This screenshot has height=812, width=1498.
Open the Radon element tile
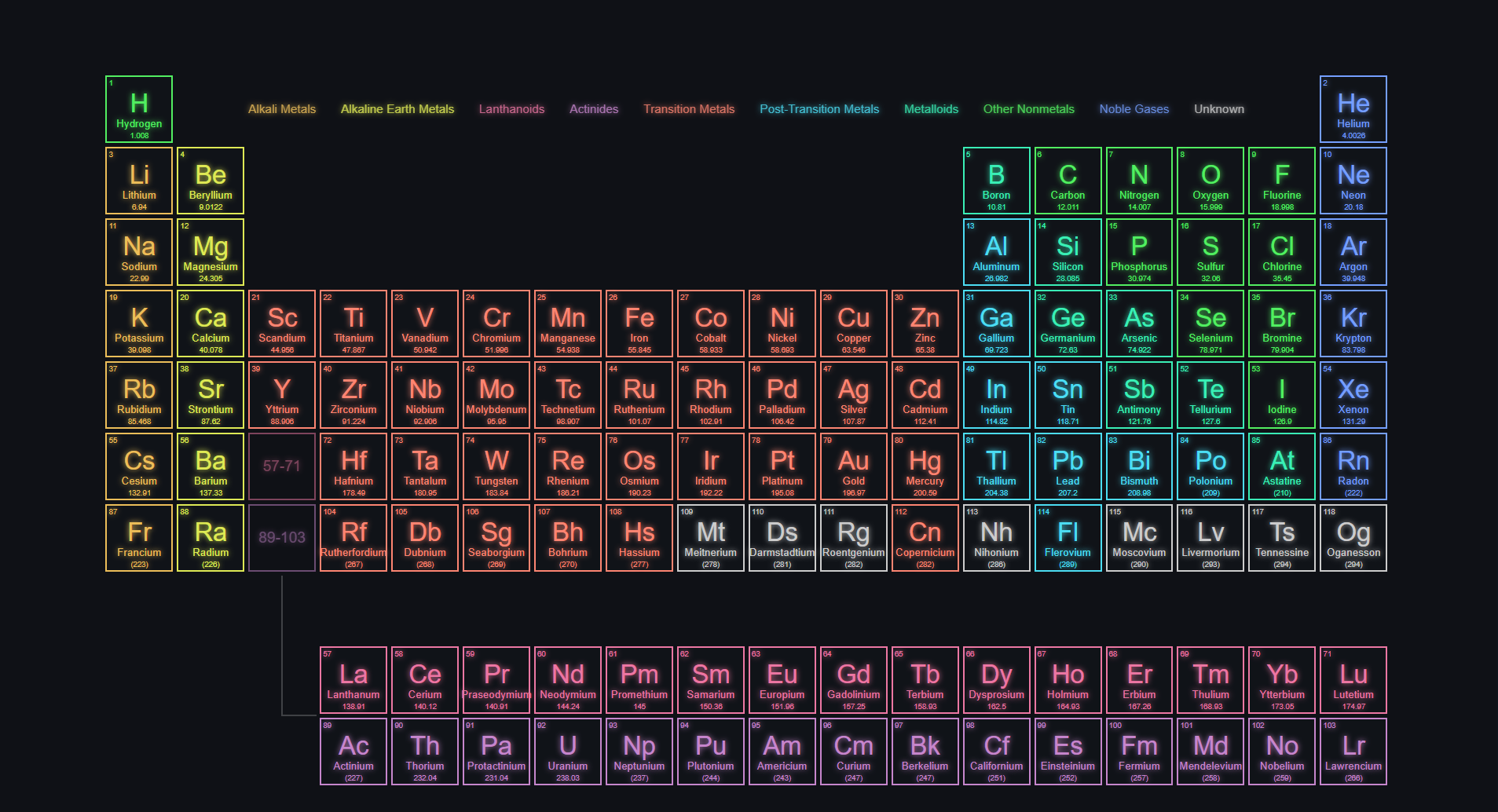point(1353,466)
